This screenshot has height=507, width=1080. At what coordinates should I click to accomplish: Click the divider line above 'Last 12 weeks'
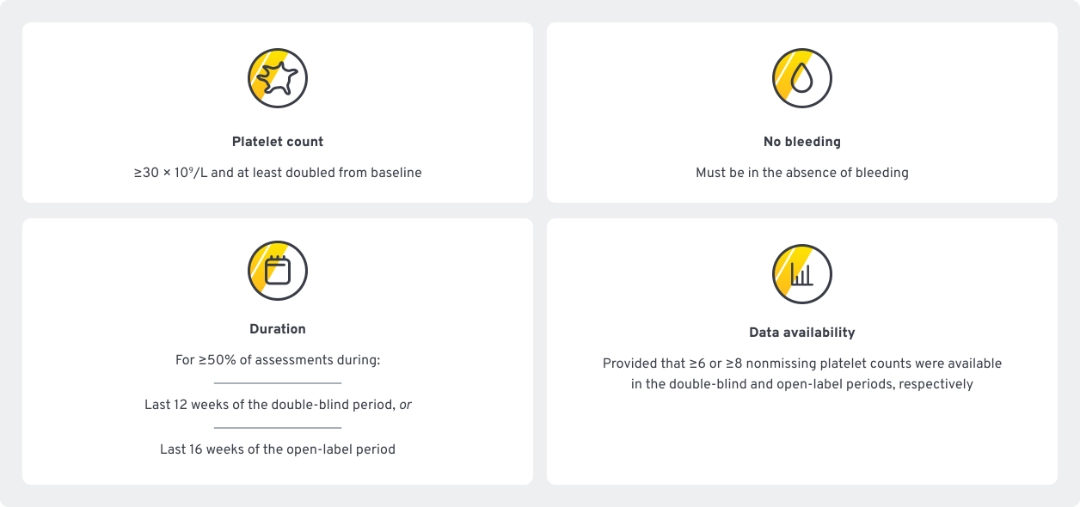click(278, 383)
